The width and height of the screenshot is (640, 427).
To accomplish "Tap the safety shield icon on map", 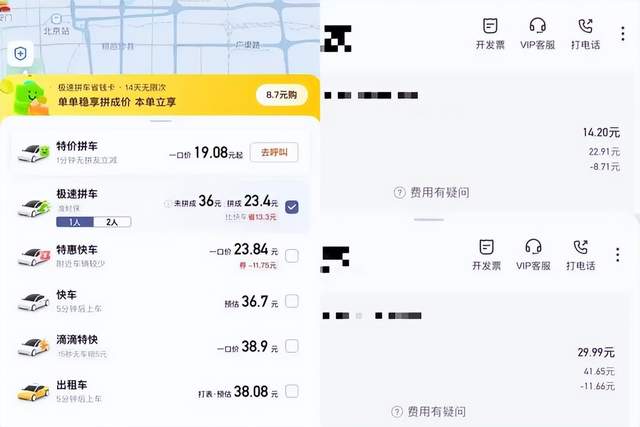I will 20,53.
